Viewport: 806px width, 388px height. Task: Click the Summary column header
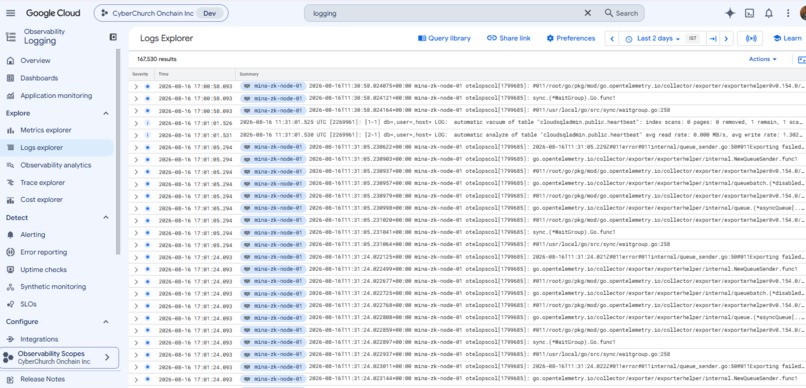(249, 75)
